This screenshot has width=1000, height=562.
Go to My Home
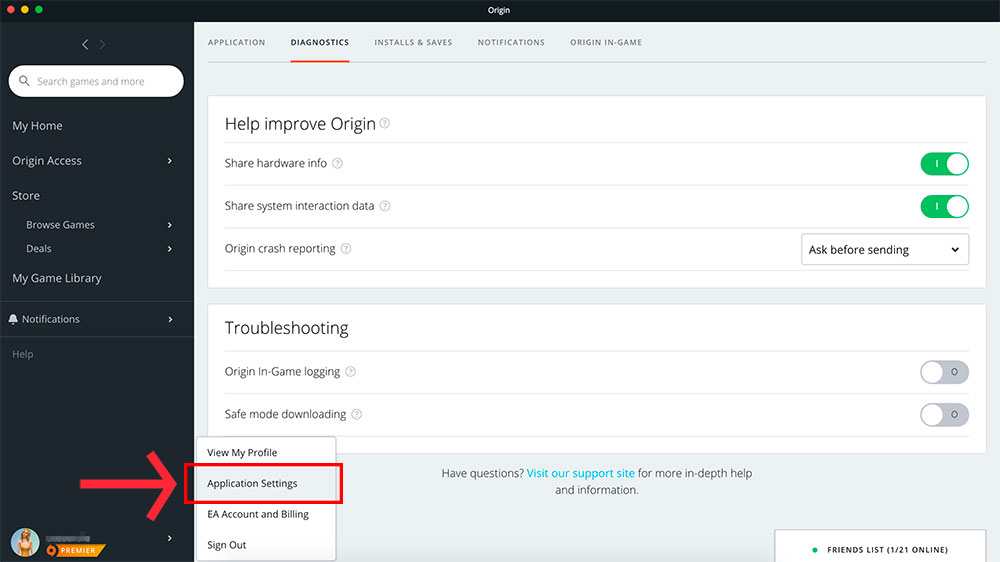point(37,126)
